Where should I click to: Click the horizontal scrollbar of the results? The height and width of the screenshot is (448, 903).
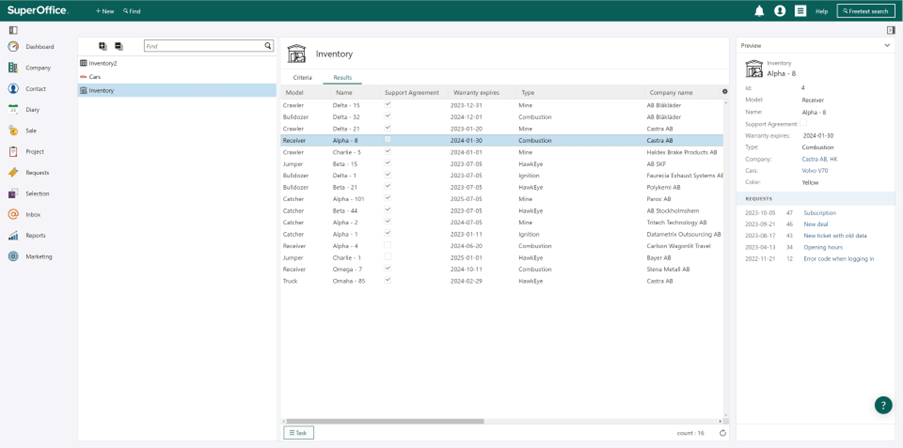pos(385,421)
